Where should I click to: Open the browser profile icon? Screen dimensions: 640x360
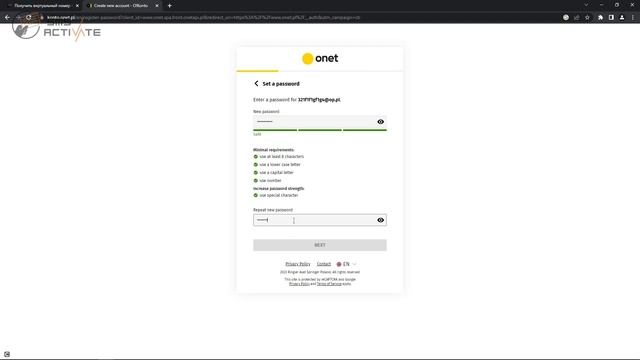tap(622, 18)
